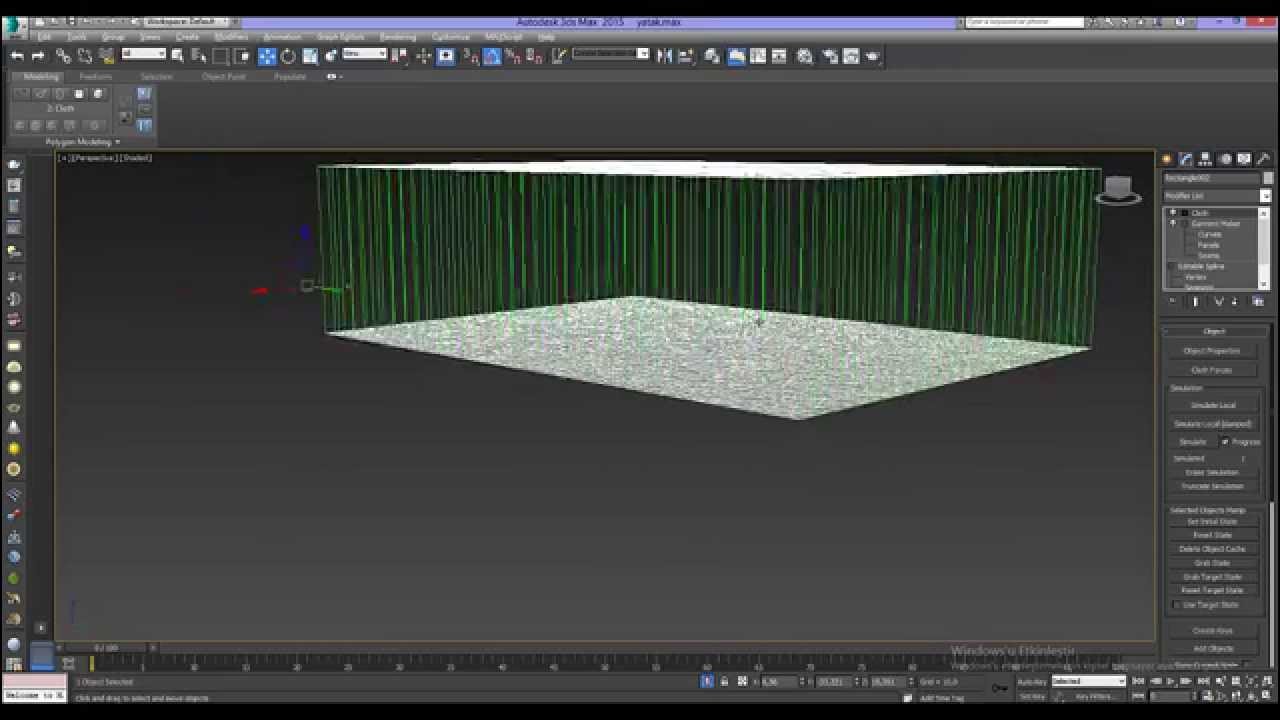Screen dimensions: 1280x720
Task: Open the Material Editor icon
Action: [805, 56]
